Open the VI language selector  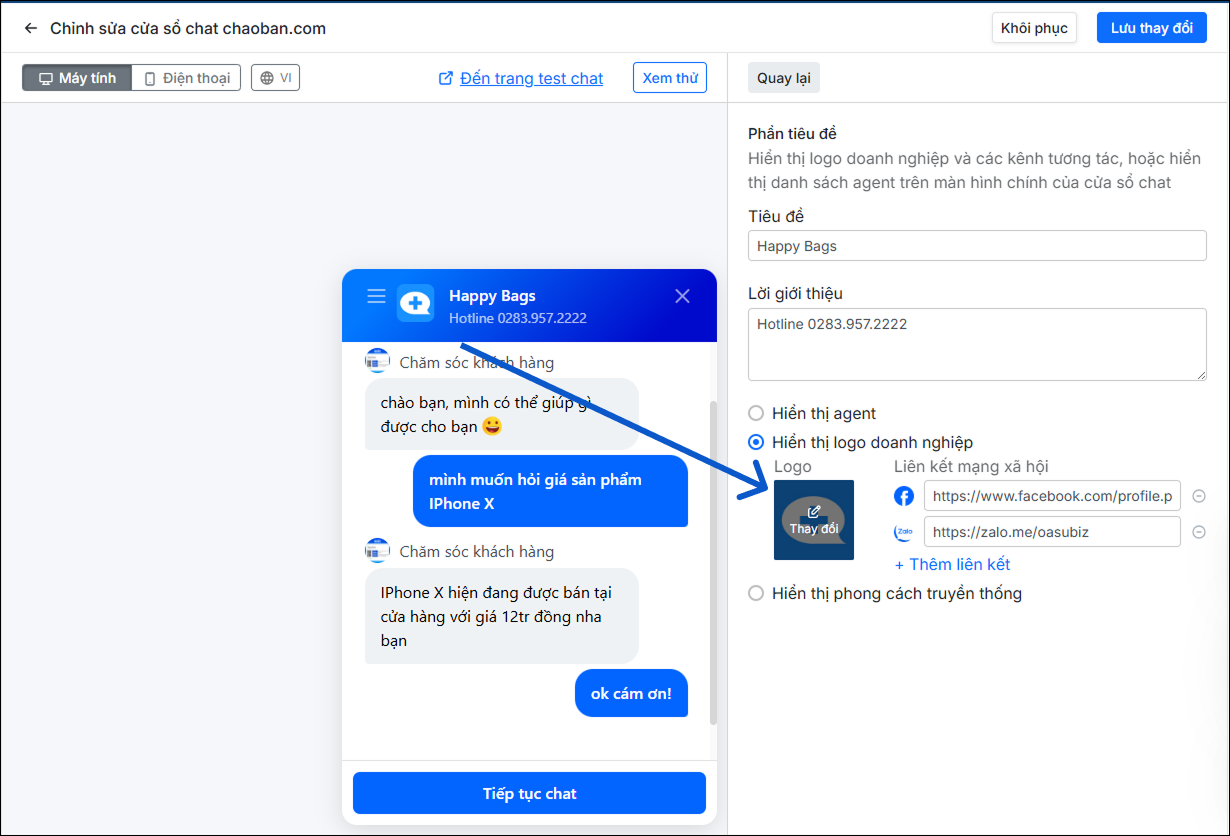point(275,78)
